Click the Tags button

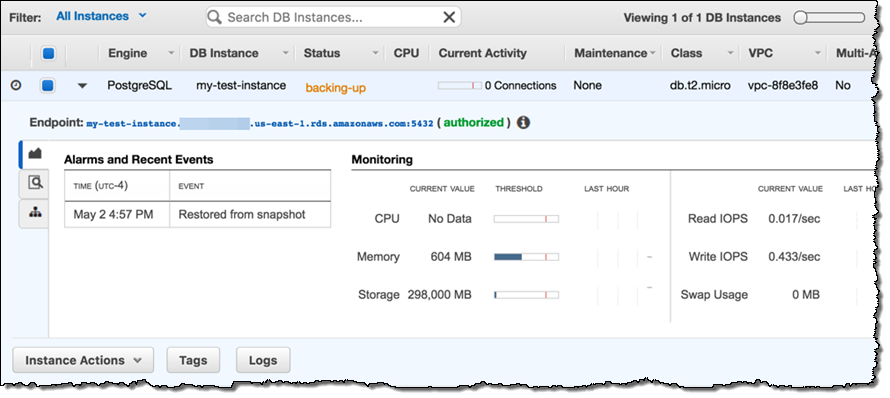[x=193, y=361]
